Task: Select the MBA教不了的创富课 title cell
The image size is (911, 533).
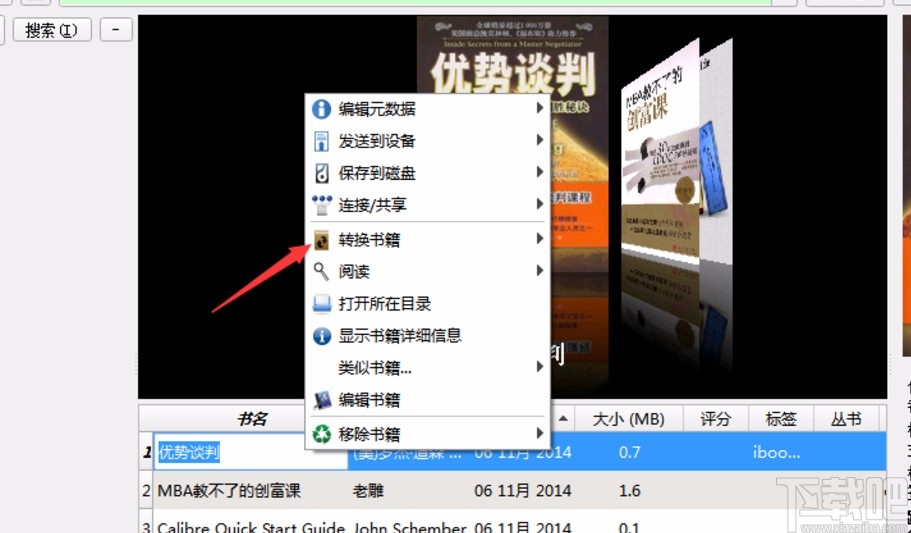Action: [251, 490]
